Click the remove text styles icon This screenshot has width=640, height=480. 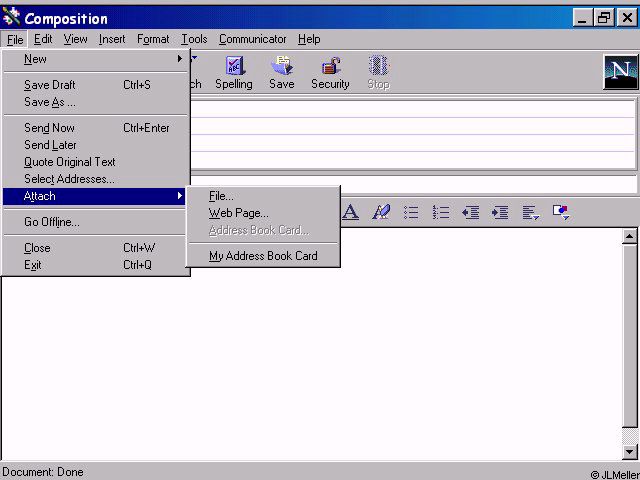pyautogui.click(x=381, y=212)
